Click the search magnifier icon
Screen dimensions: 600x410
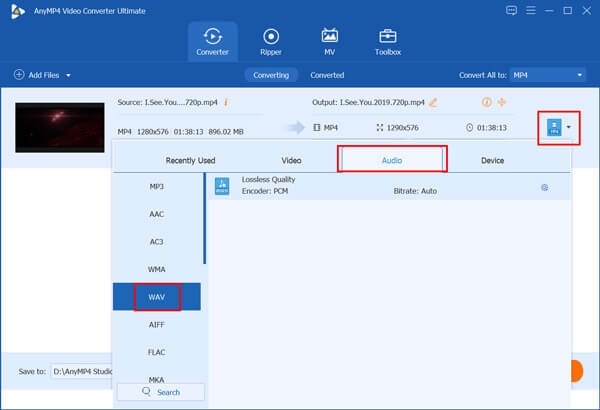point(146,391)
